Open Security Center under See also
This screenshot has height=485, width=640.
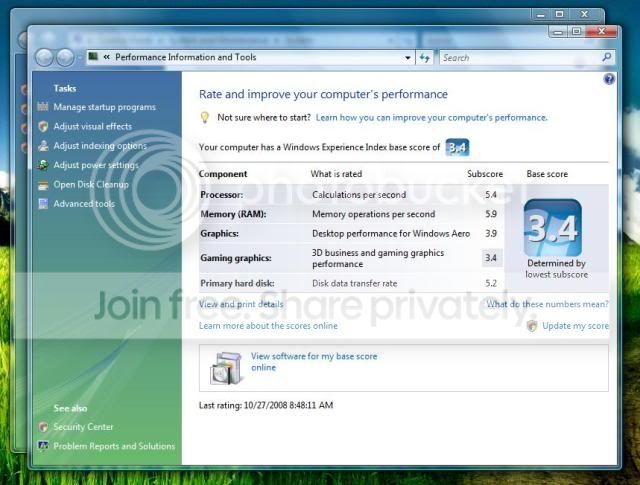(x=83, y=427)
